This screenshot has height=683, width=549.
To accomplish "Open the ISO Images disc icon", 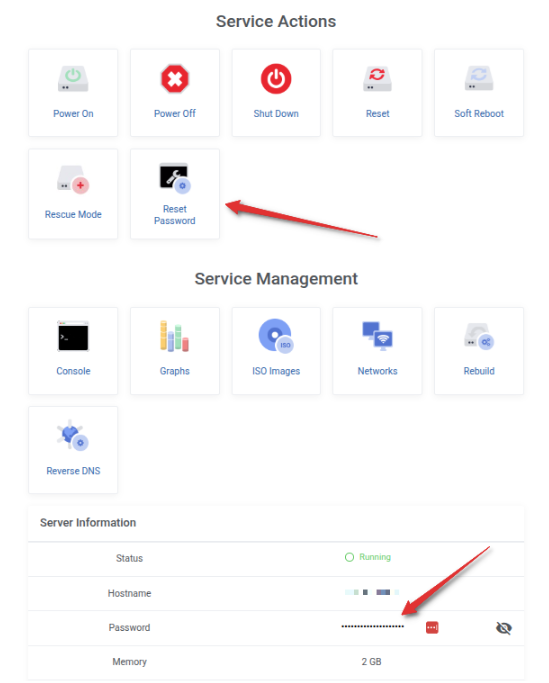I will coord(276,335).
